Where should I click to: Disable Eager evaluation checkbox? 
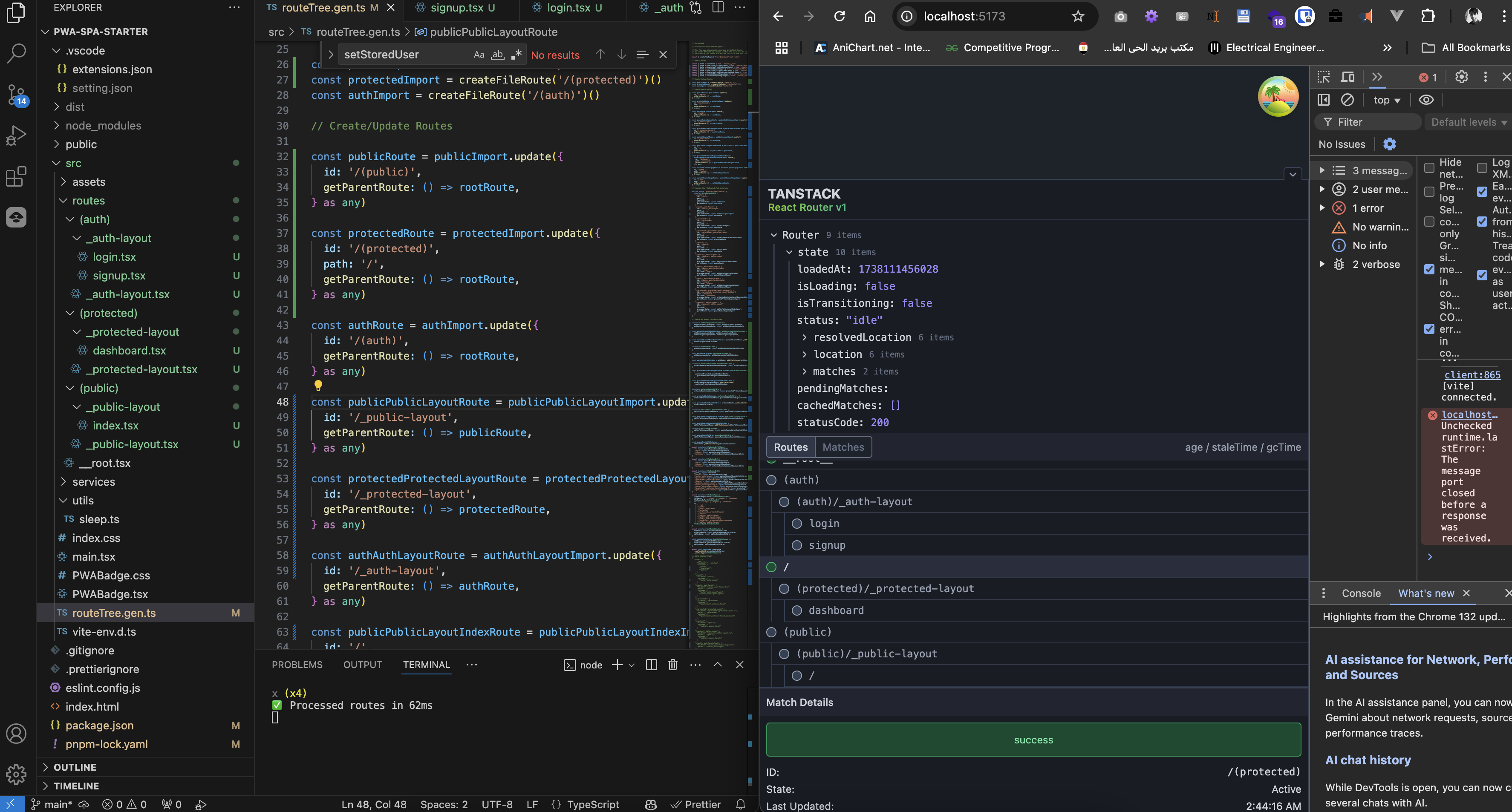point(1482,192)
